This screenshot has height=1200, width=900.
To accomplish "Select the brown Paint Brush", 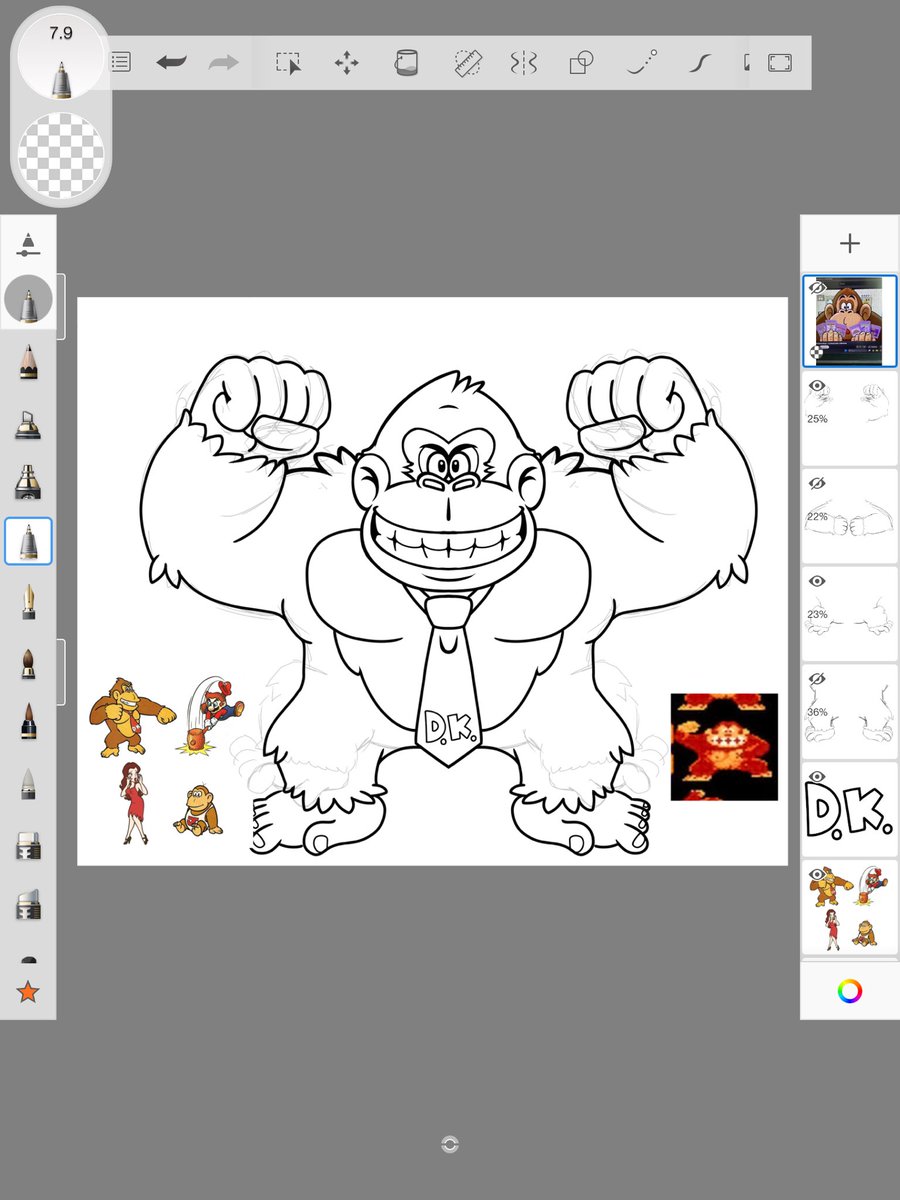I will [x=28, y=663].
